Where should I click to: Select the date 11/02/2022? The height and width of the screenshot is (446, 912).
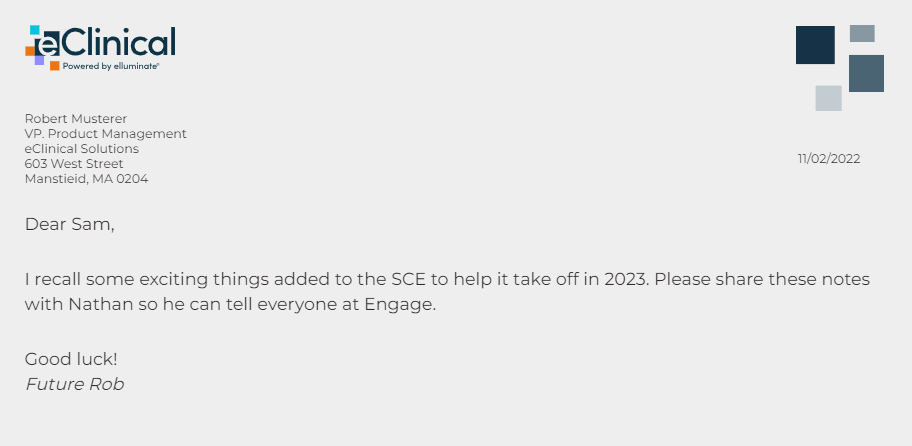pyautogui.click(x=828, y=158)
